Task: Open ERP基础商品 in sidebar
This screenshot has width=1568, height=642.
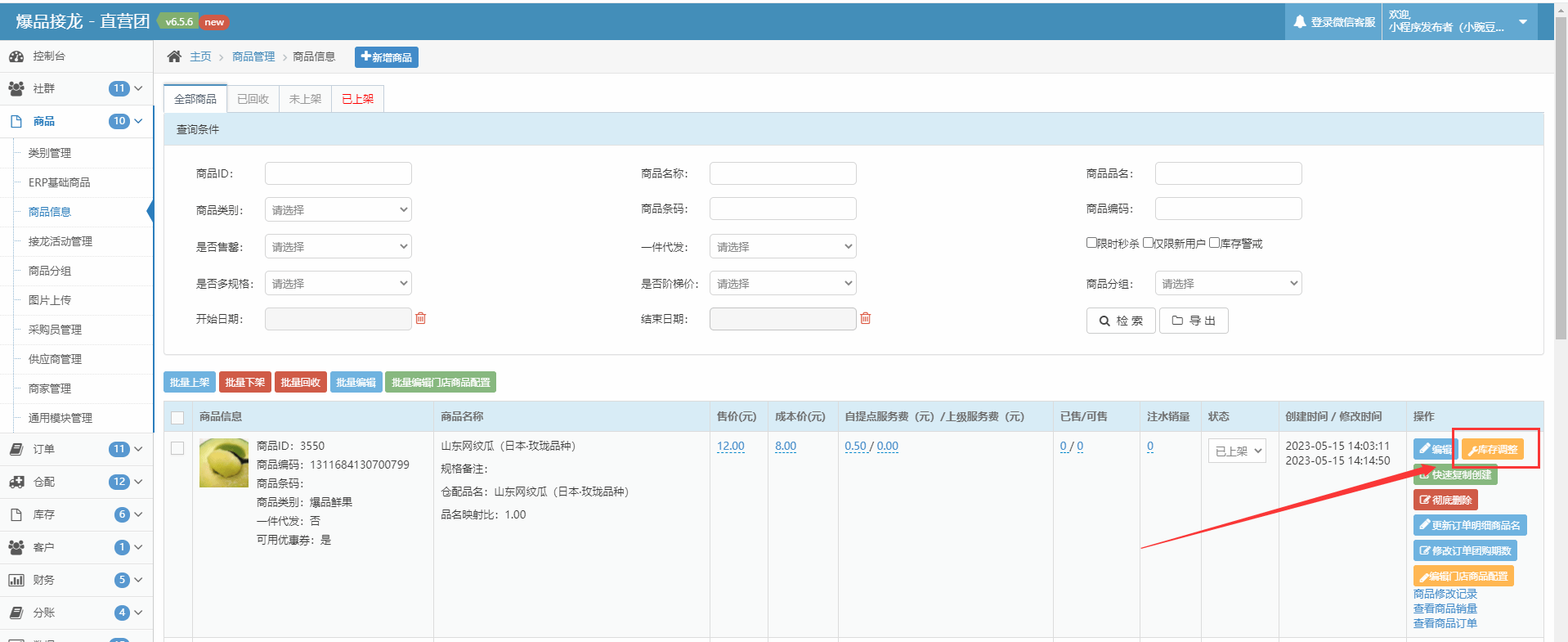Action: point(60,182)
